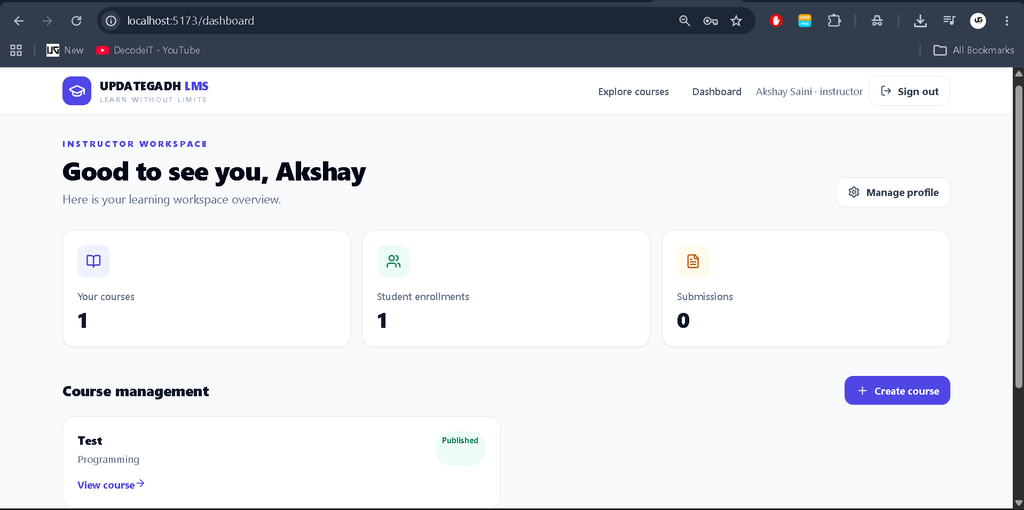
Task: Bookmark this page with star icon
Action: 736,21
